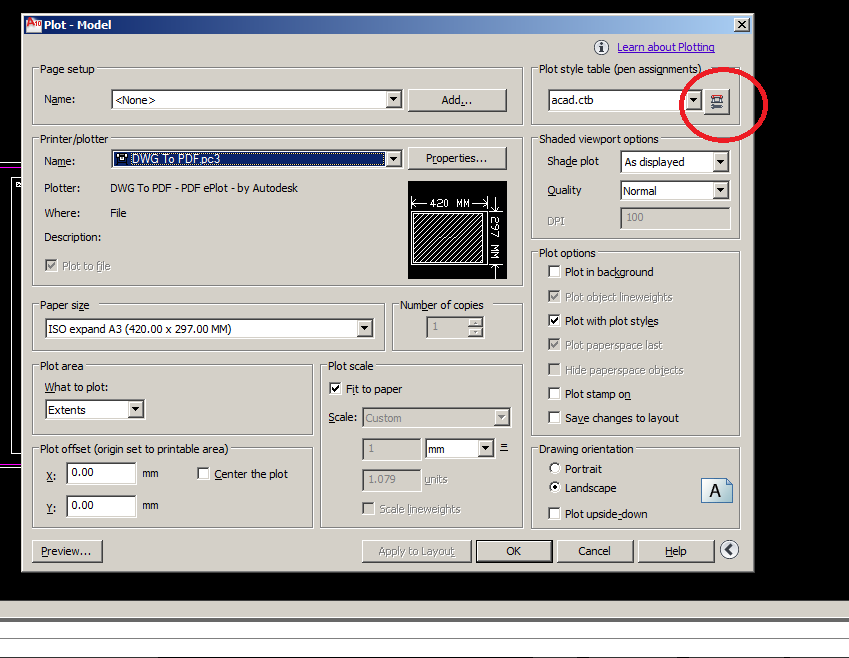The height and width of the screenshot is (658, 849).
Task: Expand the Printer/plotter Name dropdown
Action: 394,159
